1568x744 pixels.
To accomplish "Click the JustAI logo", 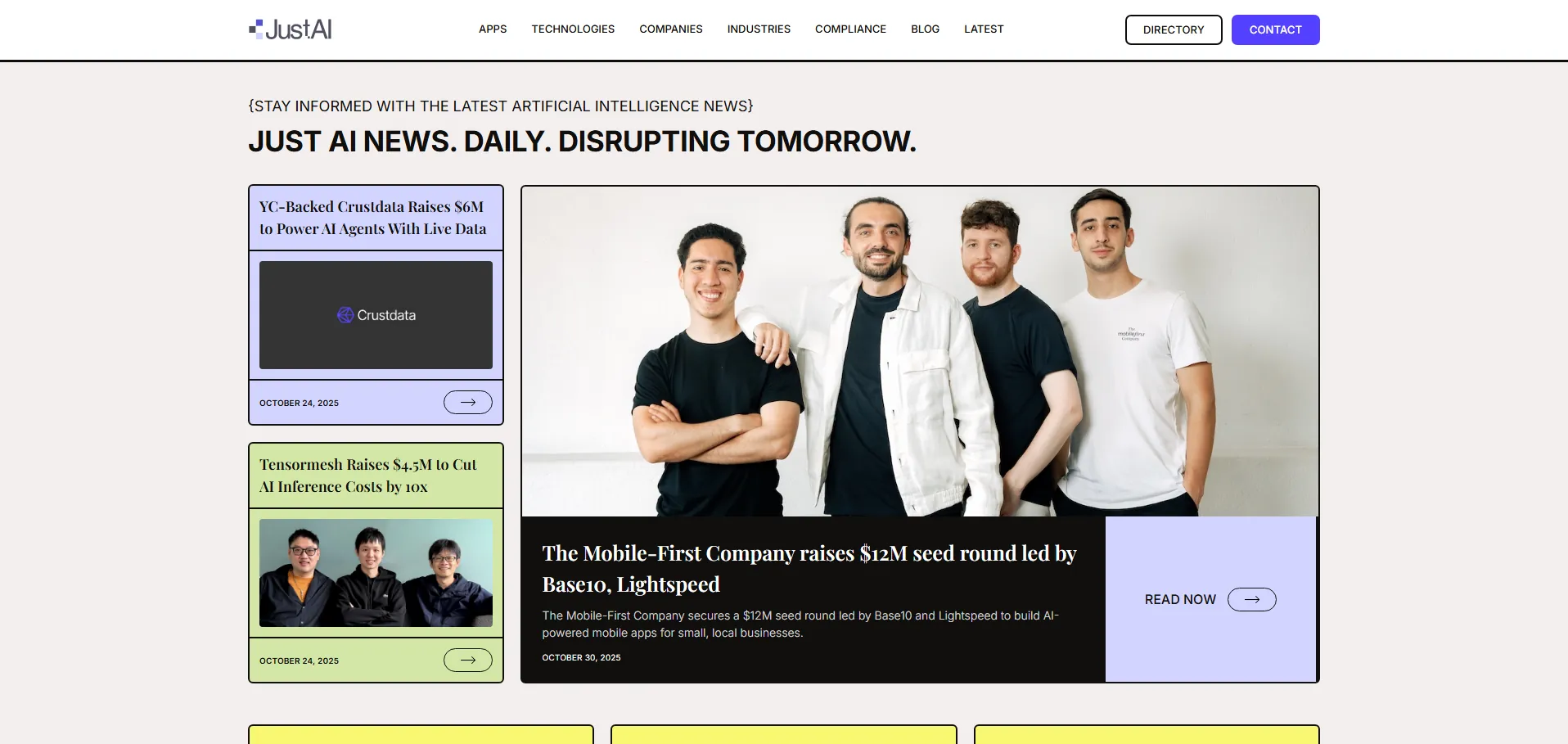I will (x=291, y=29).
